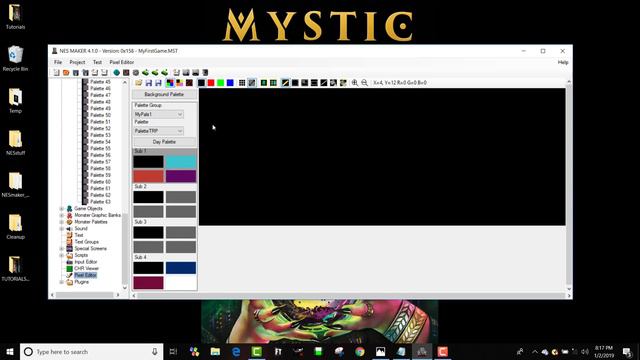The image size is (640, 360).
Task: Open the NESstuff folder on desktop
Action: click(x=15, y=142)
